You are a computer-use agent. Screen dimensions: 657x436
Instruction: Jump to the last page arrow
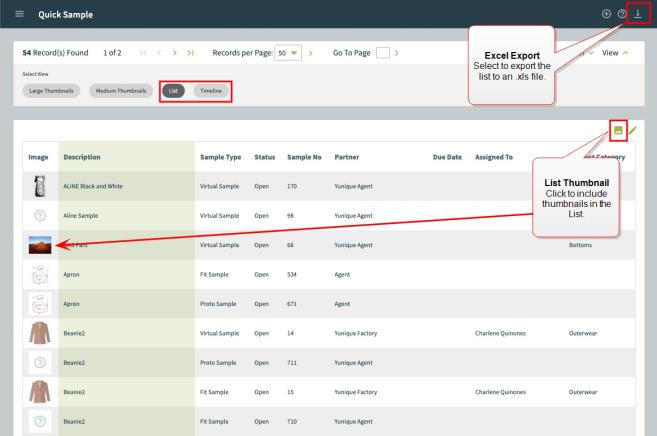[191, 52]
